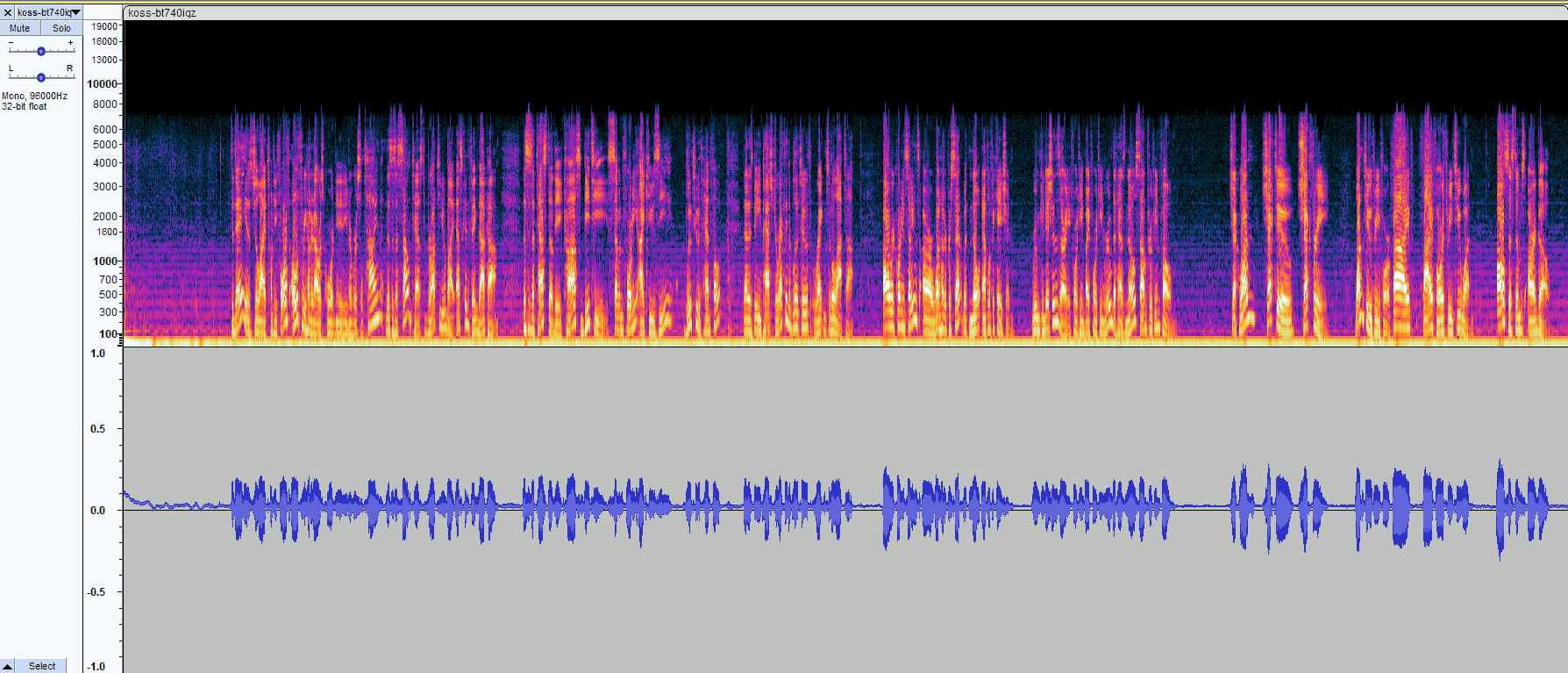Screen dimensions: 1568x673
Task: Click the '32-bit float' format text
Action: point(25,106)
